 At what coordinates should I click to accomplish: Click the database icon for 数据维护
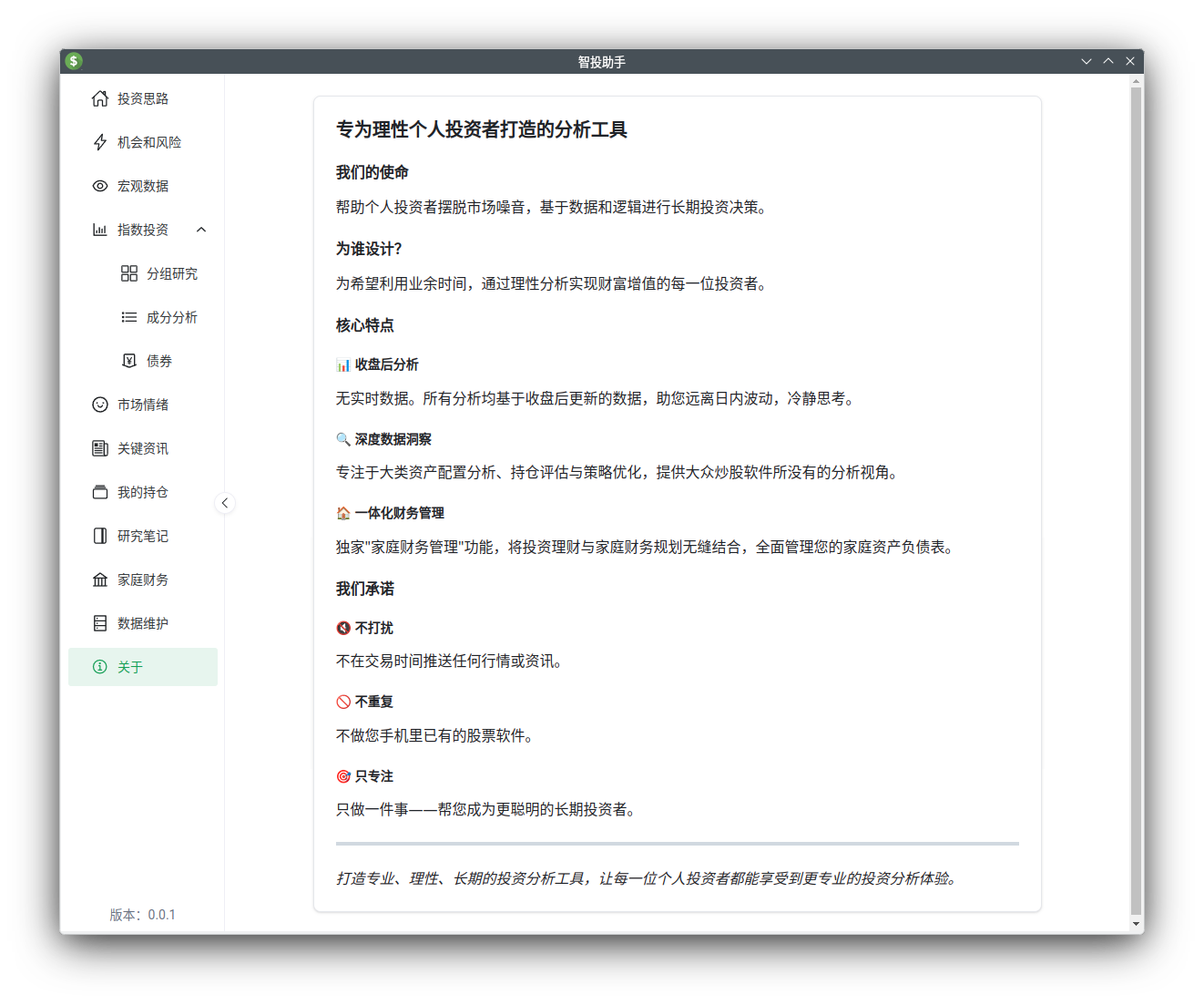point(100,623)
